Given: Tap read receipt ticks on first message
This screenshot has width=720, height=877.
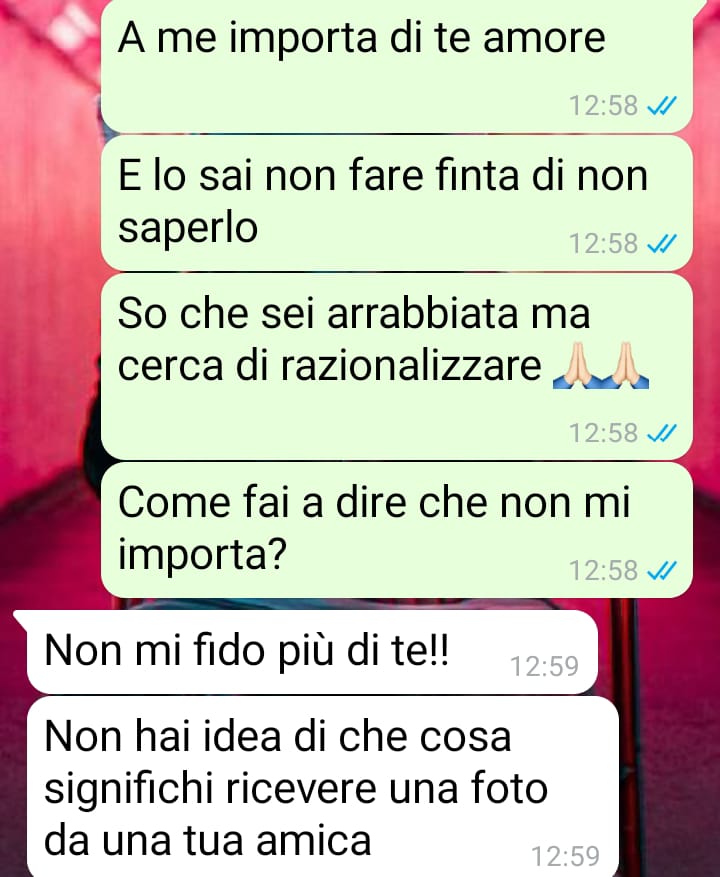Looking at the screenshot, I should click(662, 105).
